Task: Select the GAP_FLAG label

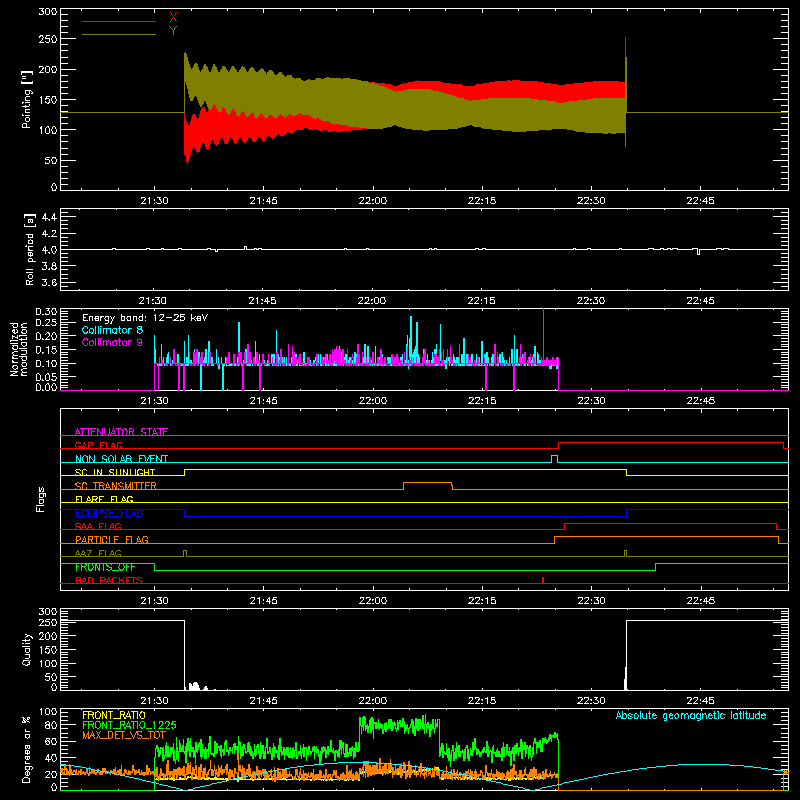Action: pyautogui.click(x=98, y=445)
